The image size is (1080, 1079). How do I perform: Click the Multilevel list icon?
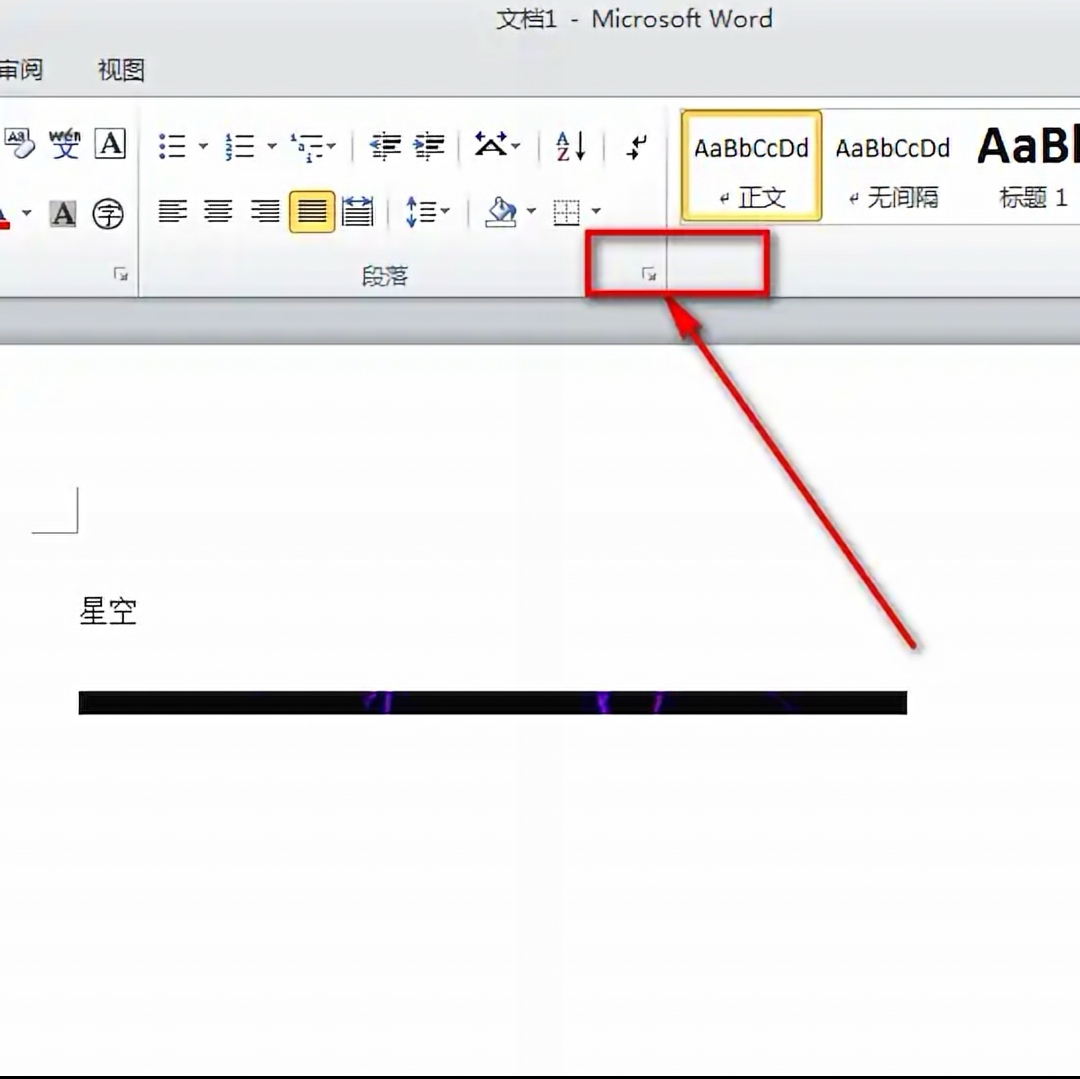(x=307, y=147)
